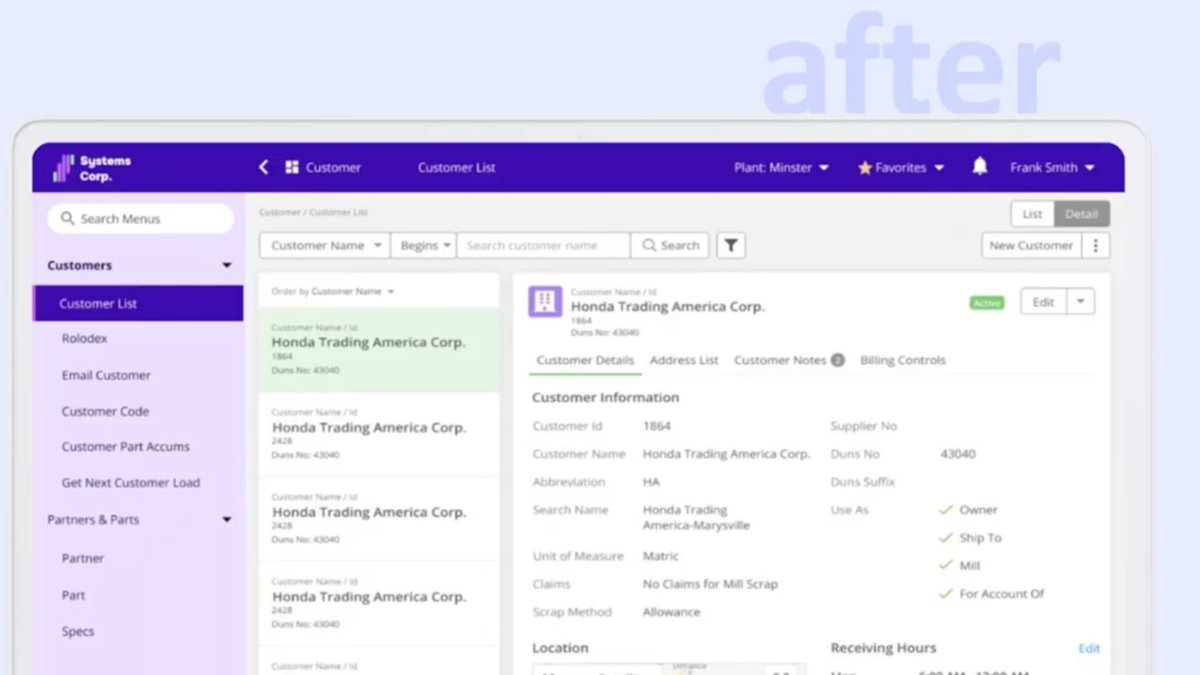The width and height of the screenshot is (1200, 675).
Task: Open the arrow next to Edit button
Action: pyautogui.click(x=1081, y=302)
